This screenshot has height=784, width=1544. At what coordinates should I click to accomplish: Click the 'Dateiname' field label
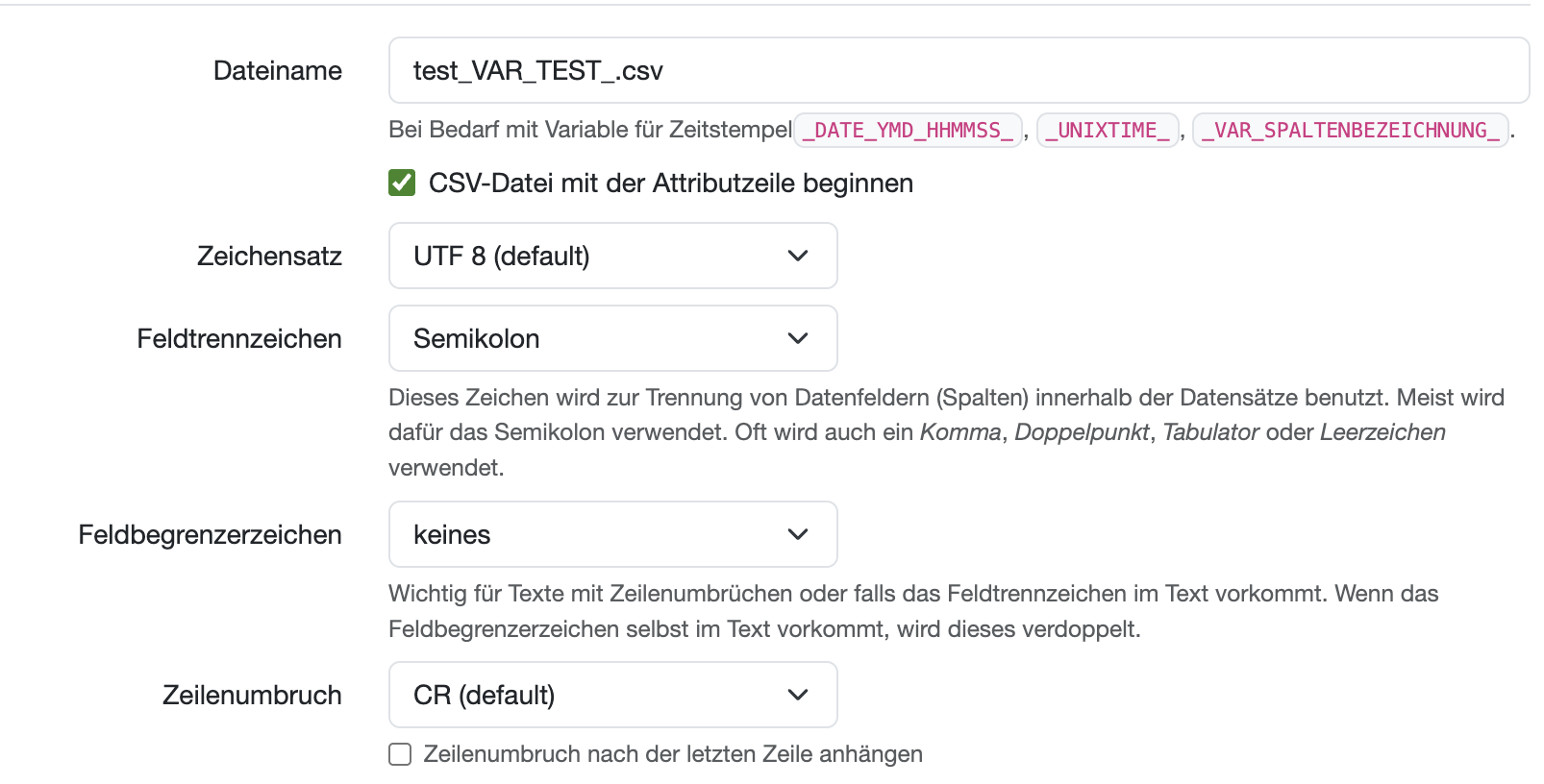click(277, 70)
